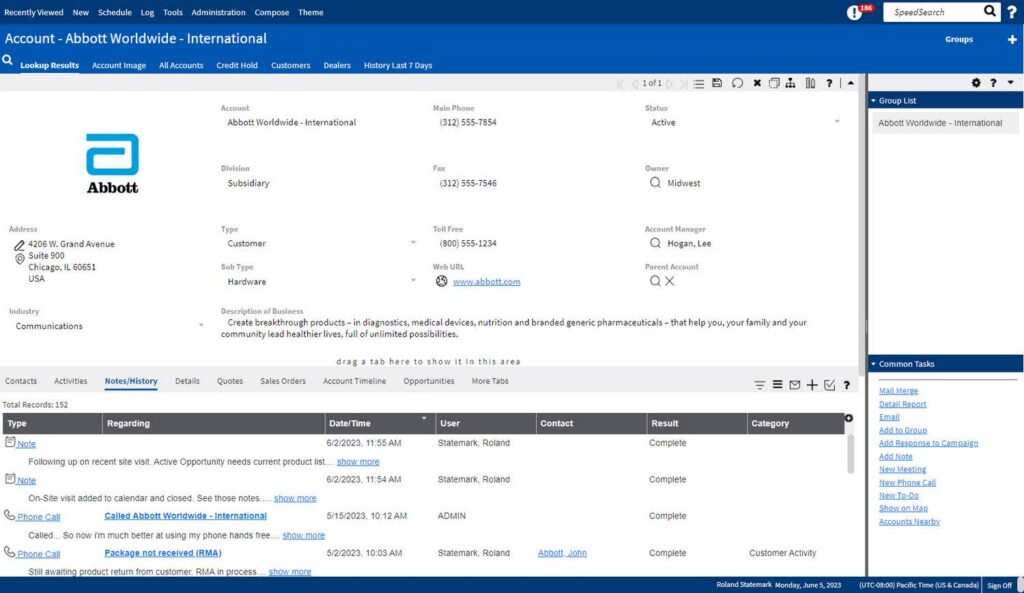Click the refresh icon in the account toolbar
Image resolution: width=1024 pixels, height=593 pixels.
click(x=737, y=83)
